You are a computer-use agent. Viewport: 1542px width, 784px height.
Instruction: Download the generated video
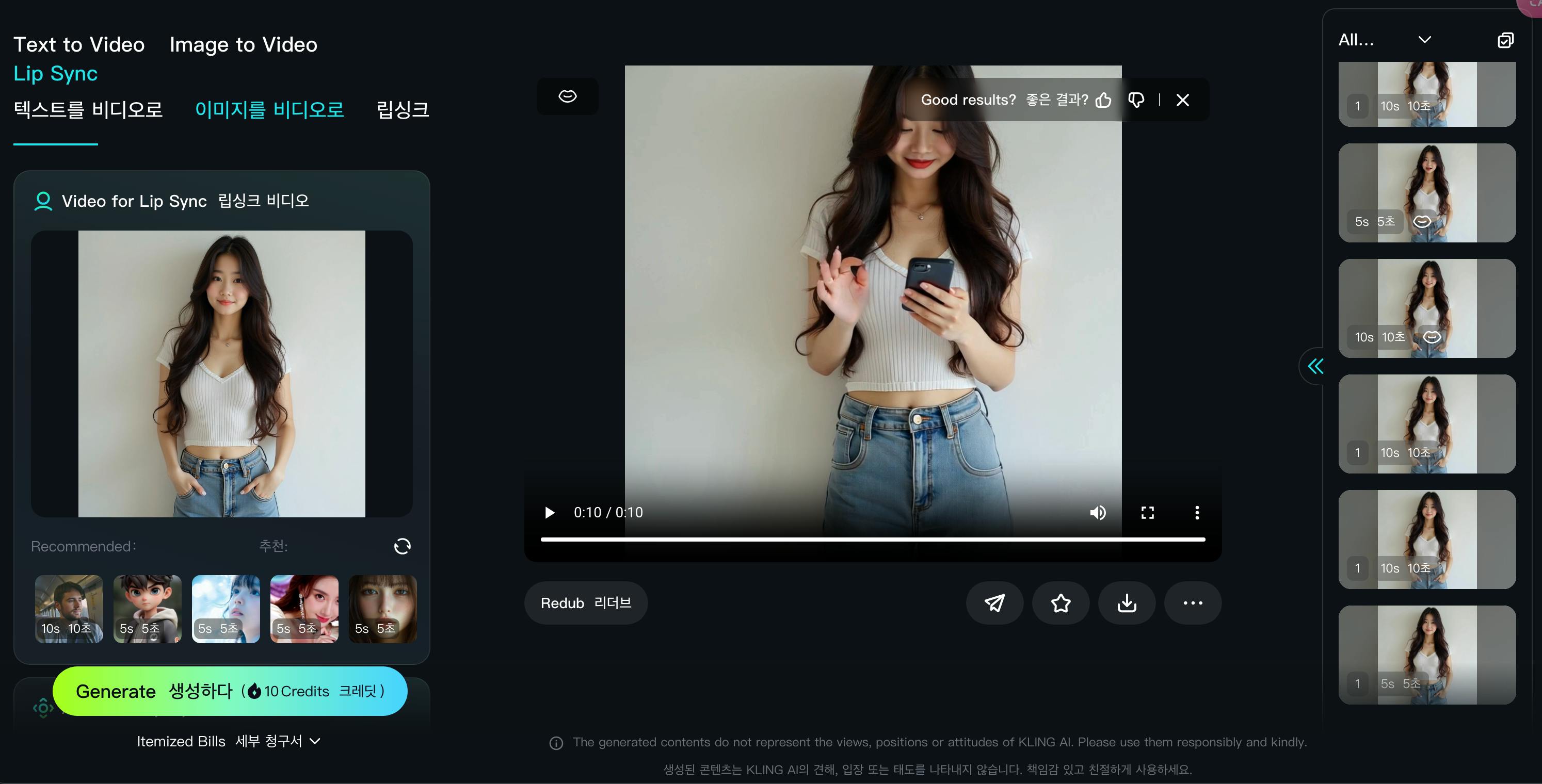(1127, 602)
